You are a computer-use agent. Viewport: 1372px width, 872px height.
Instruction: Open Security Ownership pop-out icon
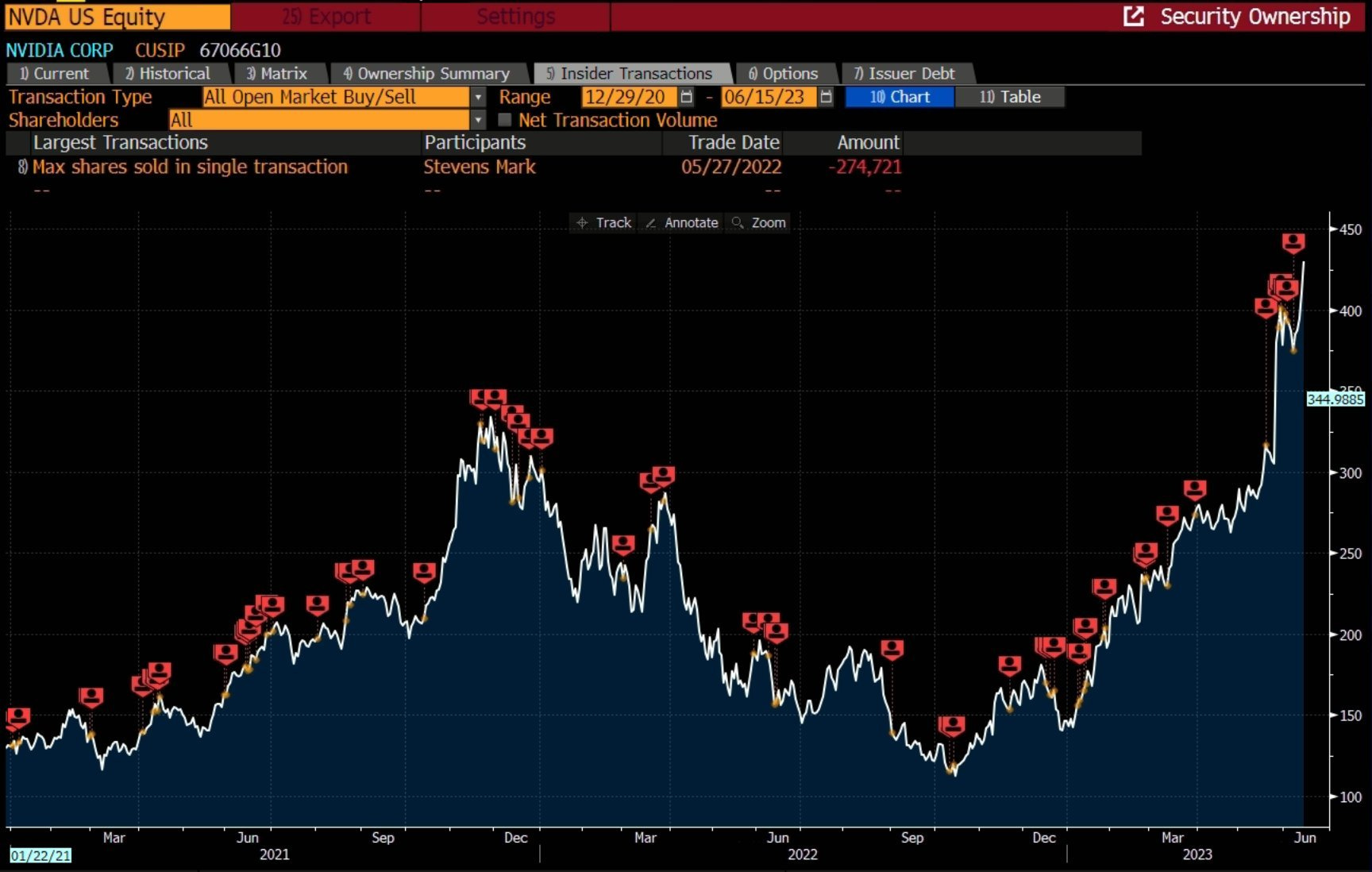[x=1134, y=16]
